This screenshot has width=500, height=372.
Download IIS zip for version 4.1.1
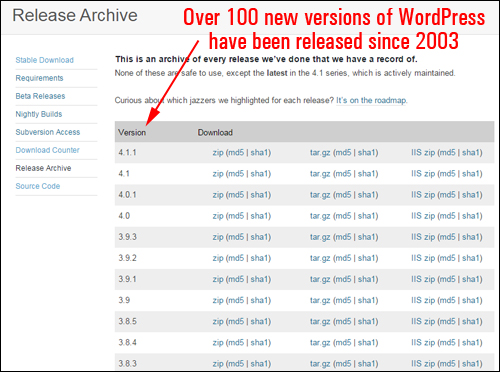tap(423, 153)
